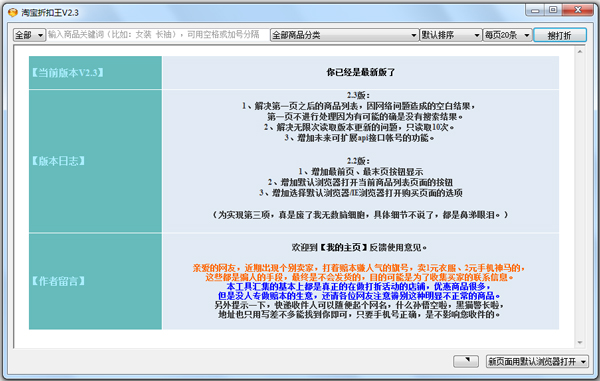
Task: Click the 【作者留言】 heading
Action: click(x=58, y=281)
